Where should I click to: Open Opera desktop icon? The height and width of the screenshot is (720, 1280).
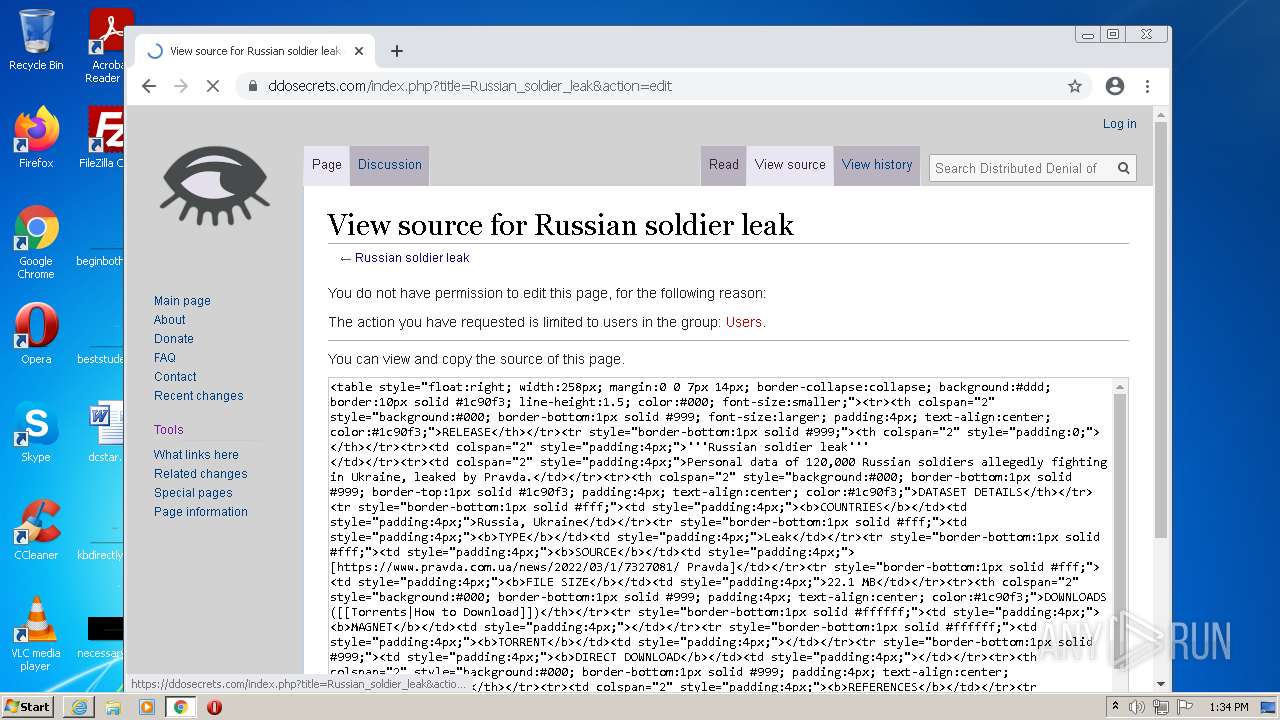click(36, 334)
